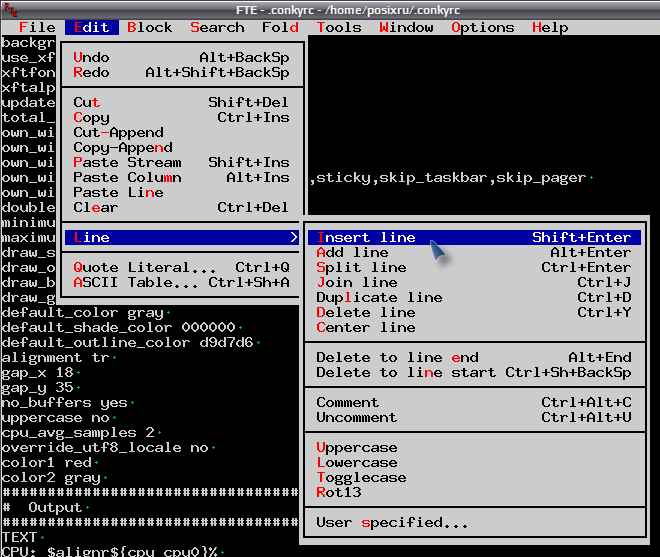Click the 'gap_x 18' line

tap(37, 373)
